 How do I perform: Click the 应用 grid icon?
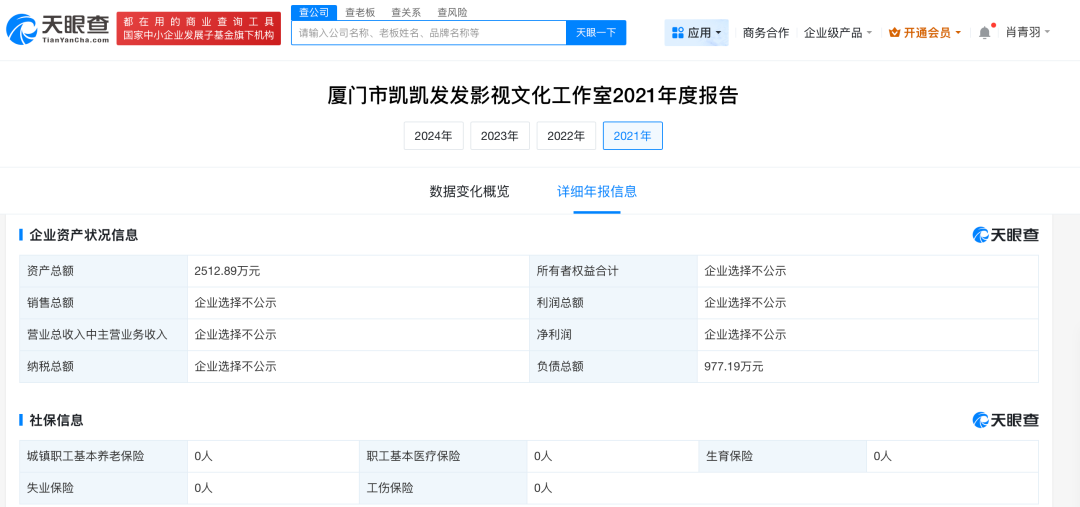(678, 33)
